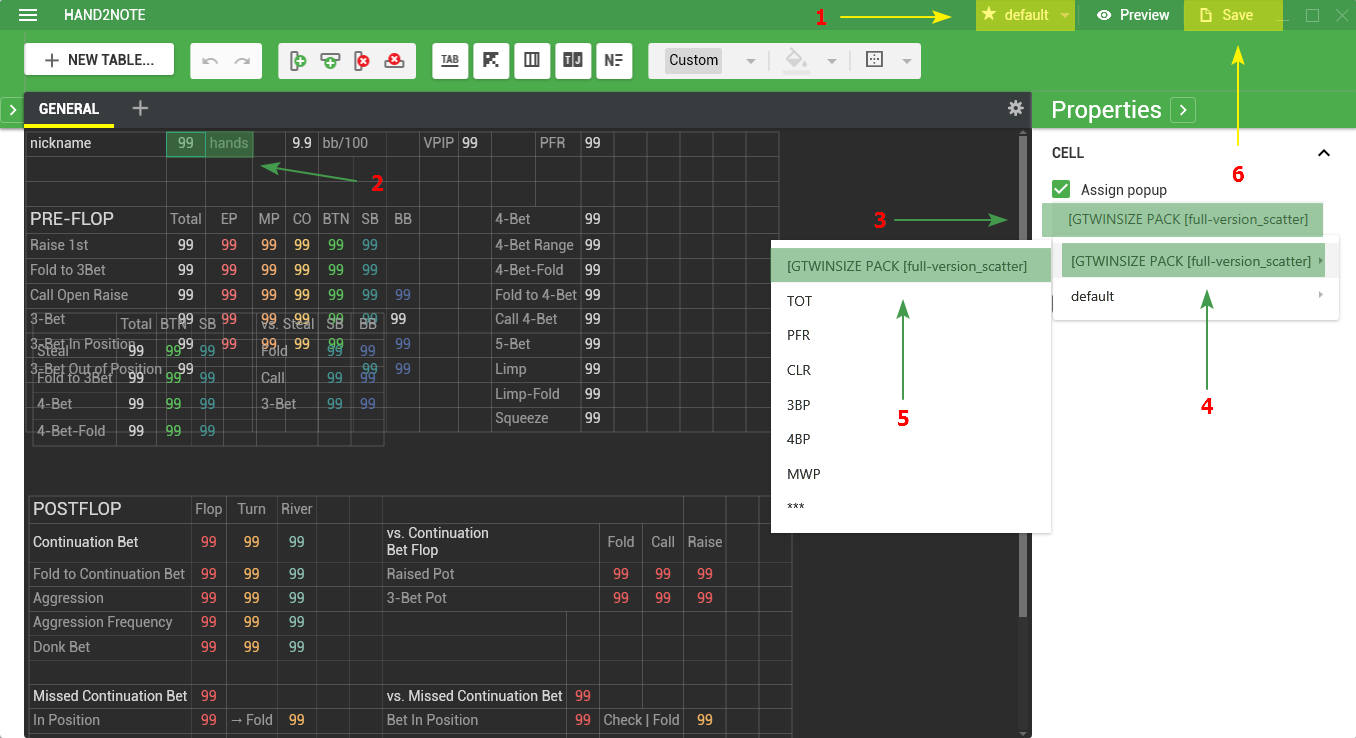Image resolution: width=1356 pixels, height=738 pixels.
Task: Click the undo arrow icon
Action: [x=210, y=61]
